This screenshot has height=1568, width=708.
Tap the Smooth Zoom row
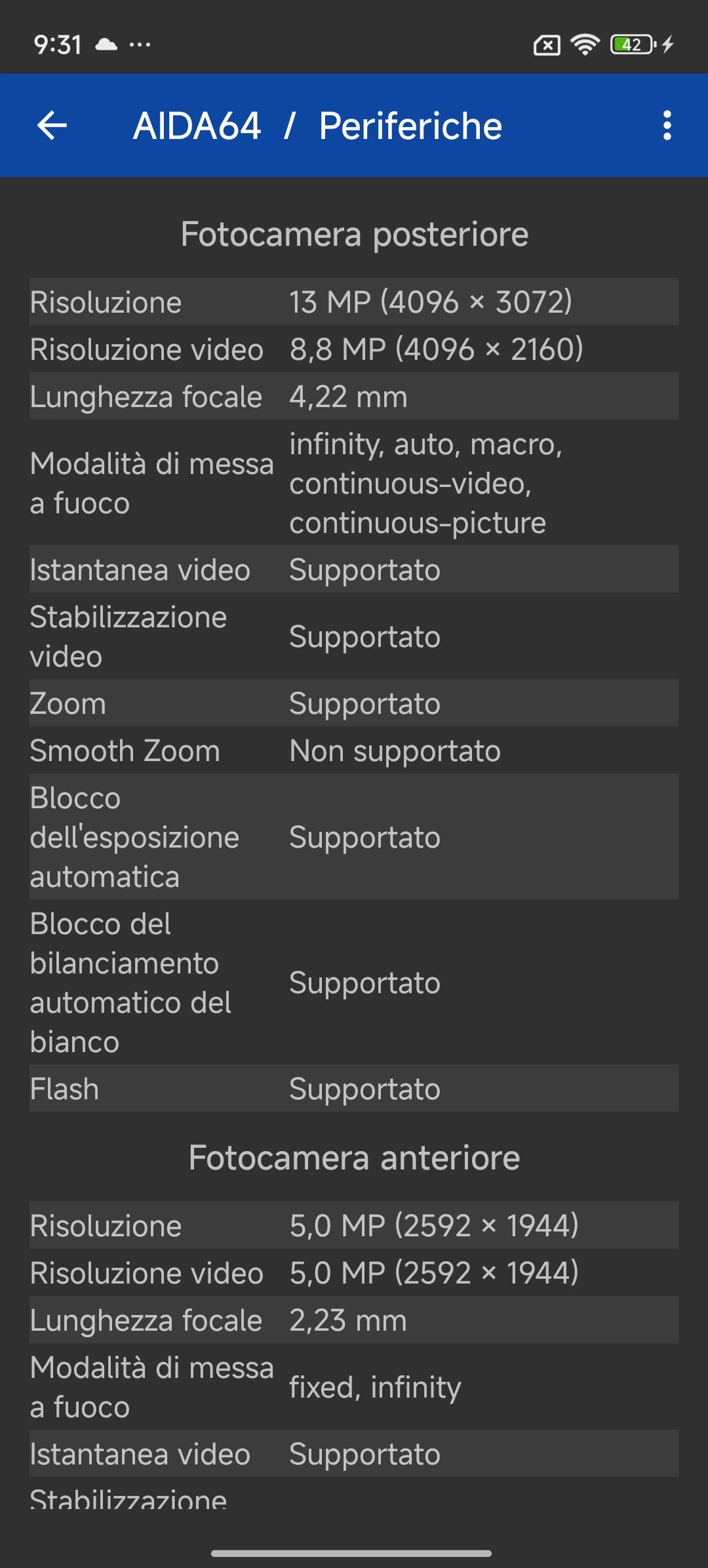(354, 751)
